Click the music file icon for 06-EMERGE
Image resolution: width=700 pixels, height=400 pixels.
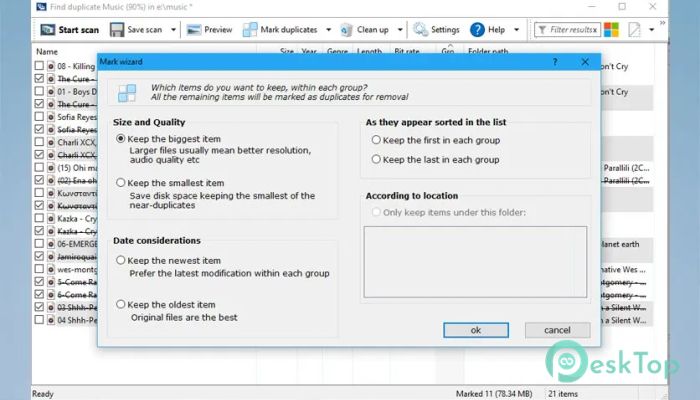(x=51, y=244)
